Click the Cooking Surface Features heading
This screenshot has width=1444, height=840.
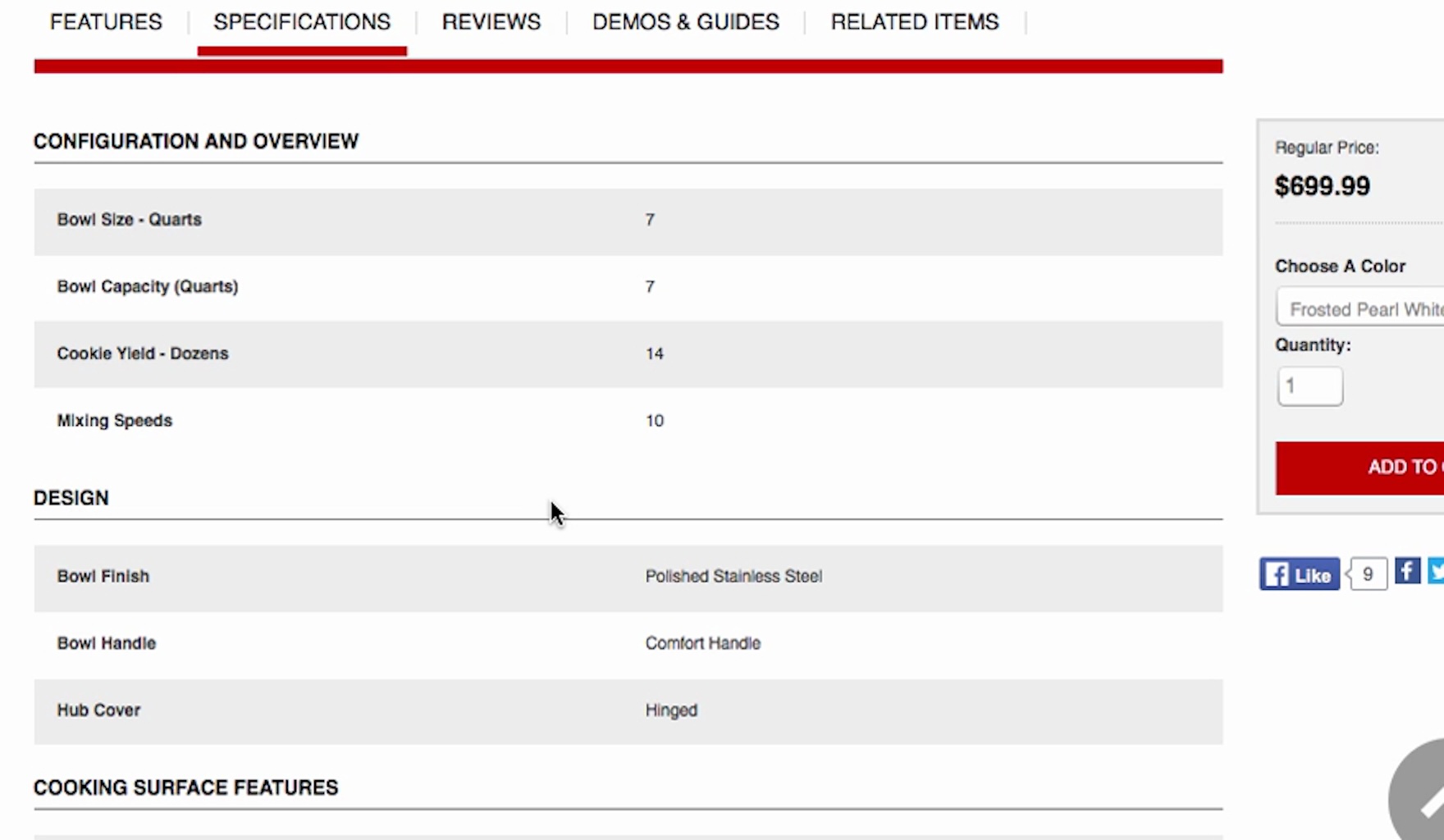185,787
